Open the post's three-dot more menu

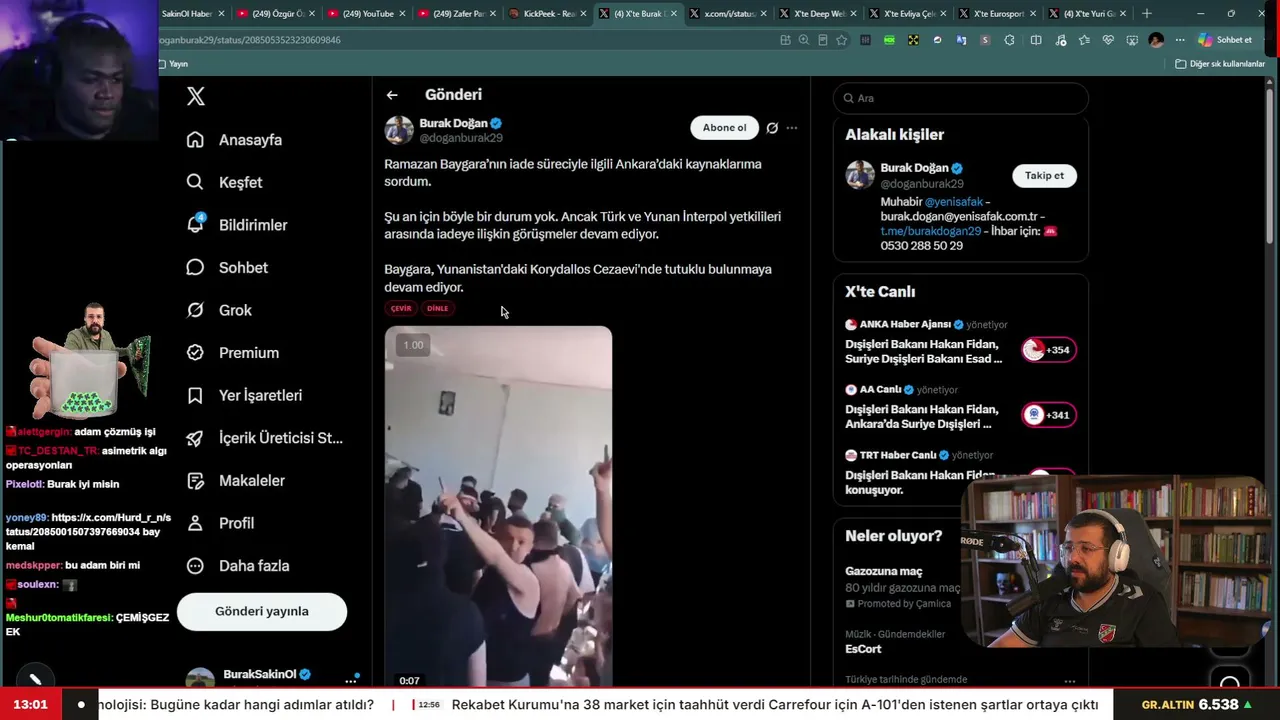[792, 128]
